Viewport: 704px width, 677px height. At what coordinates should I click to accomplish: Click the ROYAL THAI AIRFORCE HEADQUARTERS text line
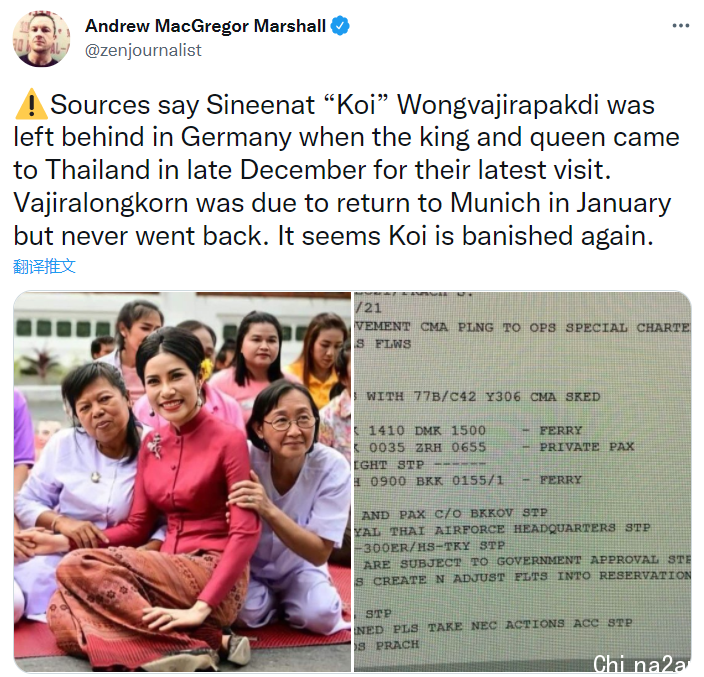tap(502, 529)
